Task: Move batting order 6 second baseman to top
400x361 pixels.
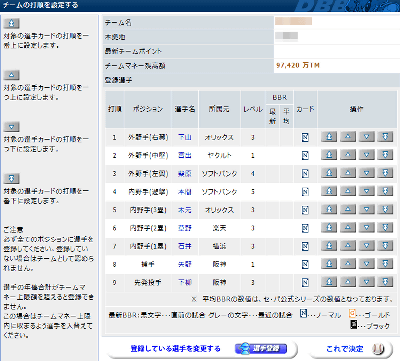Action: (x=329, y=227)
